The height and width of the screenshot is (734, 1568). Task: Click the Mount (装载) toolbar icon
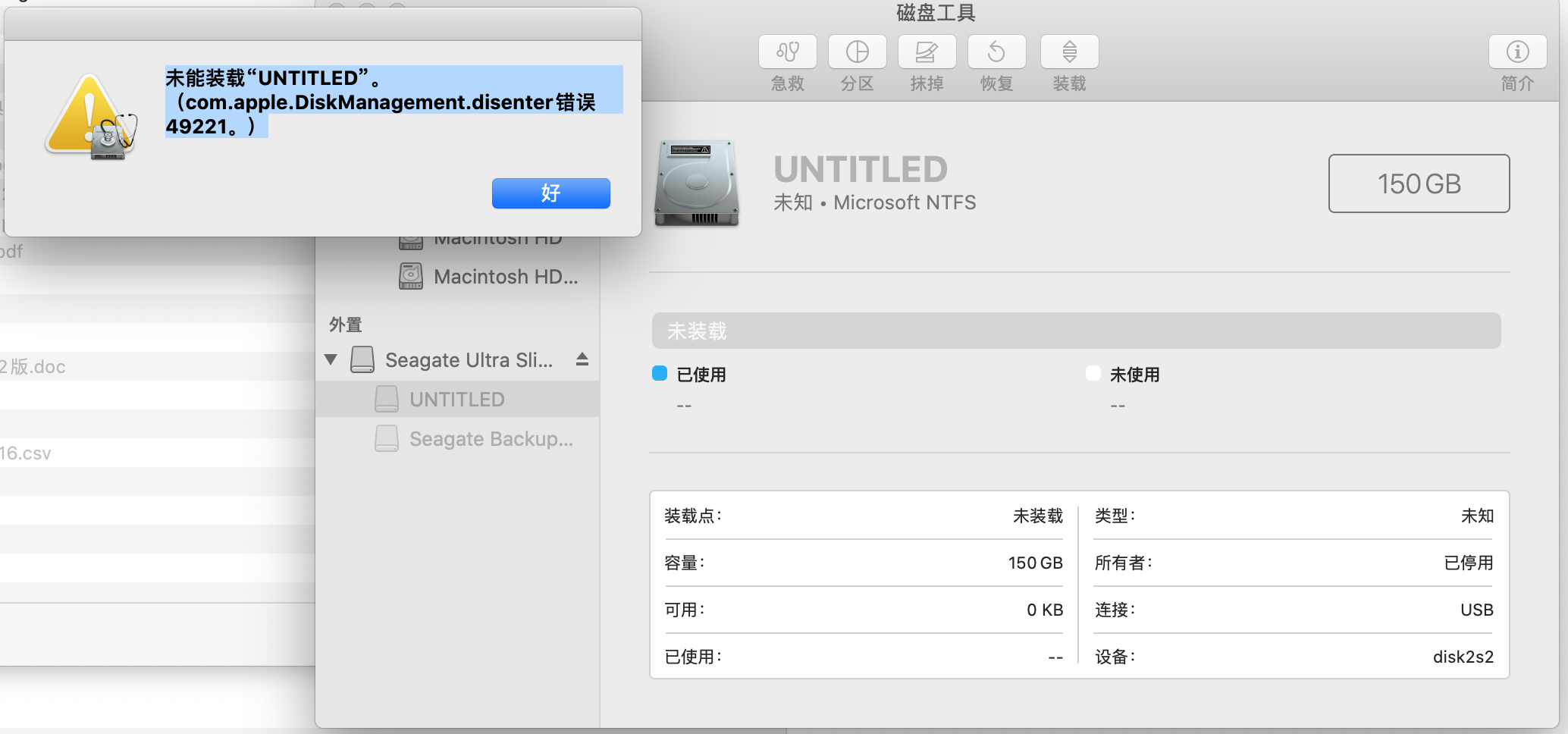point(1069,52)
